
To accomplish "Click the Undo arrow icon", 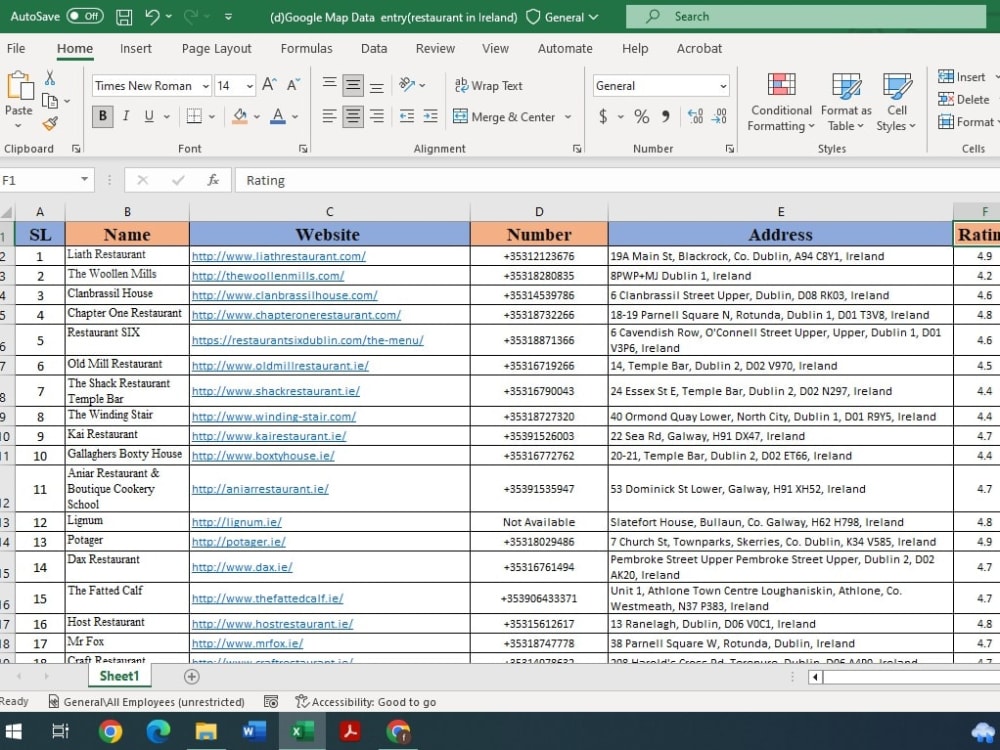I will click(152, 17).
